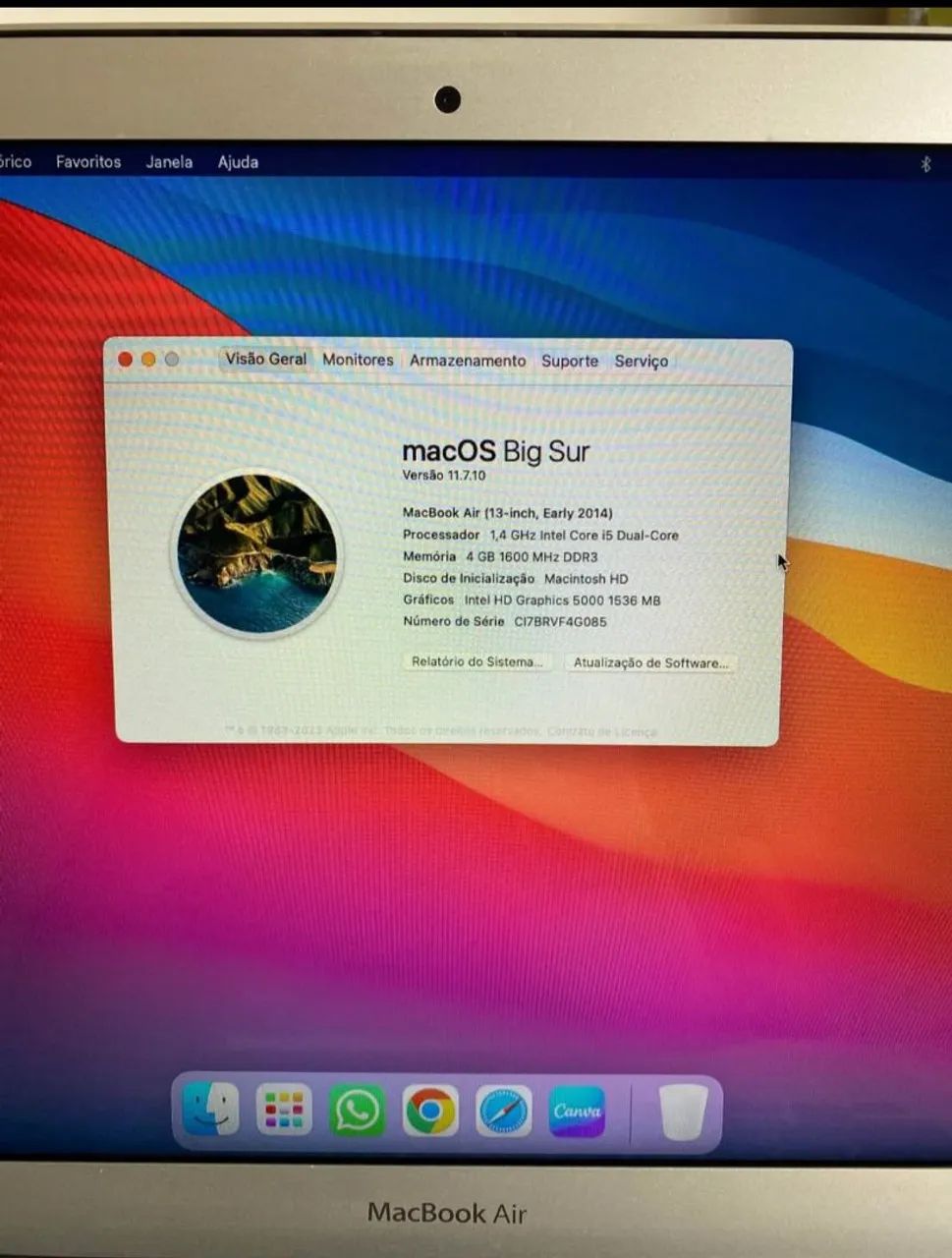Open the Contrato de Licença link

pos(606,731)
